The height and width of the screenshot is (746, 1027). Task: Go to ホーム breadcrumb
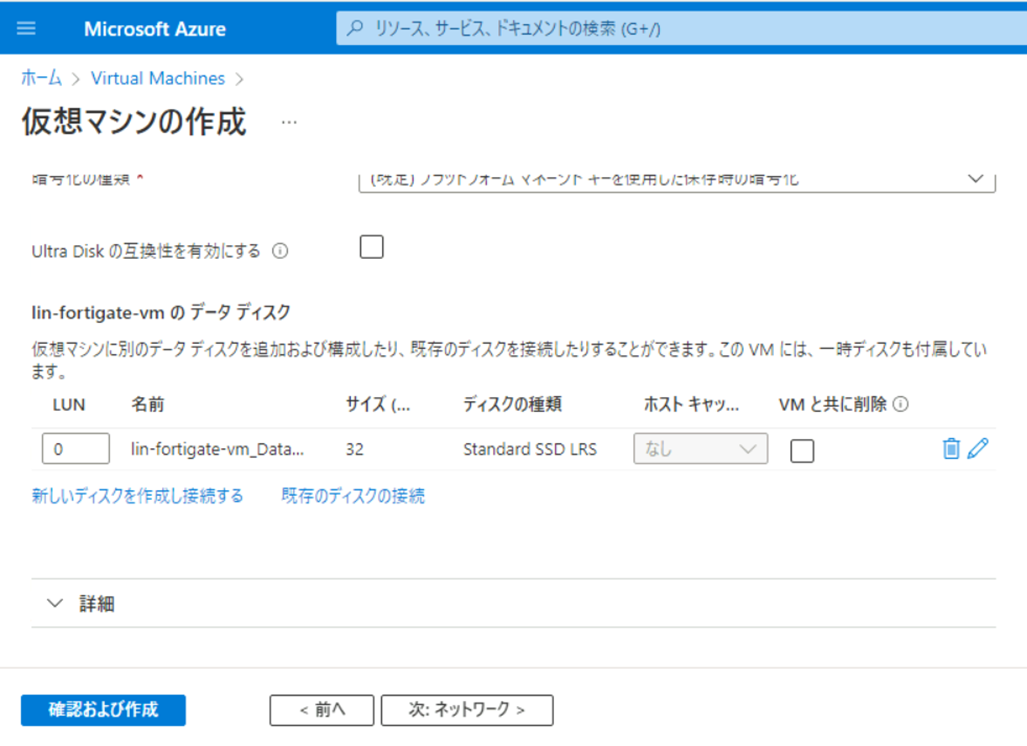coord(41,78)
